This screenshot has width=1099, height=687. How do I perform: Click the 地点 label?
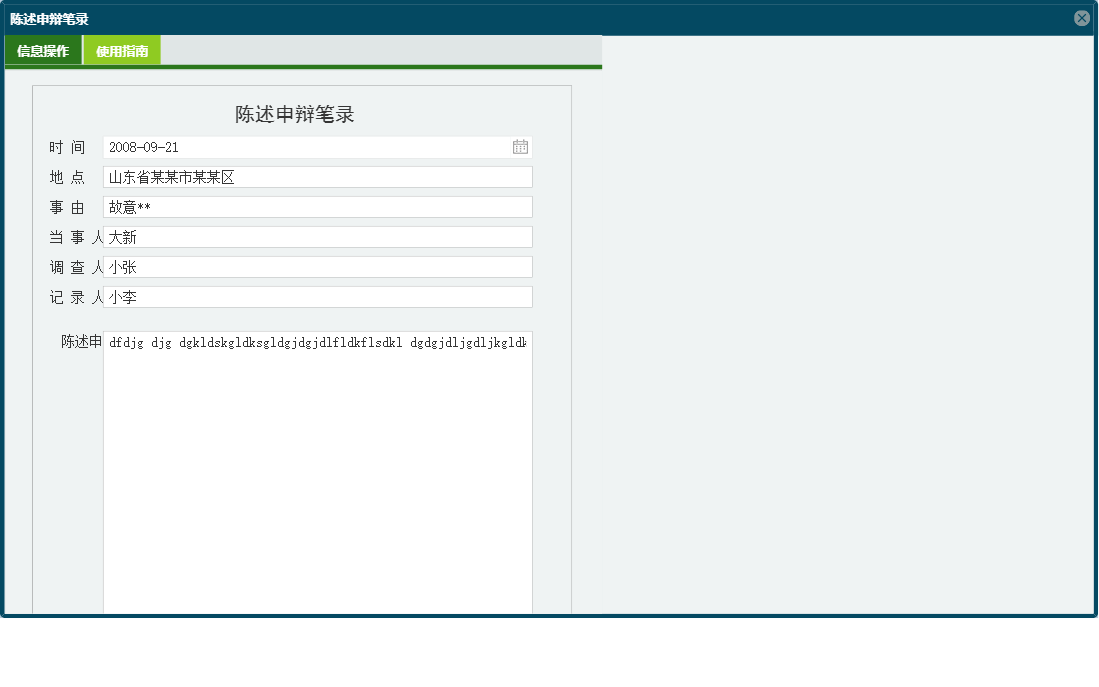[67, 177]
